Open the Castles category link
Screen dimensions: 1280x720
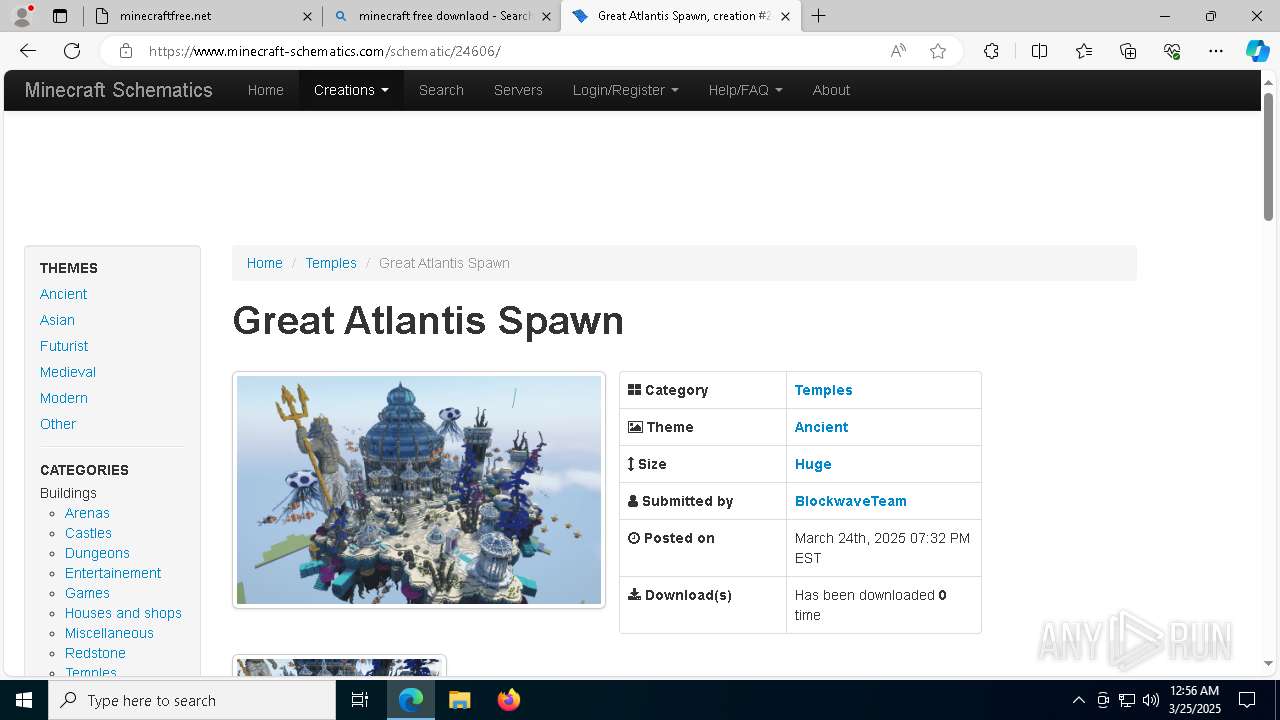[x=88, y=533]
